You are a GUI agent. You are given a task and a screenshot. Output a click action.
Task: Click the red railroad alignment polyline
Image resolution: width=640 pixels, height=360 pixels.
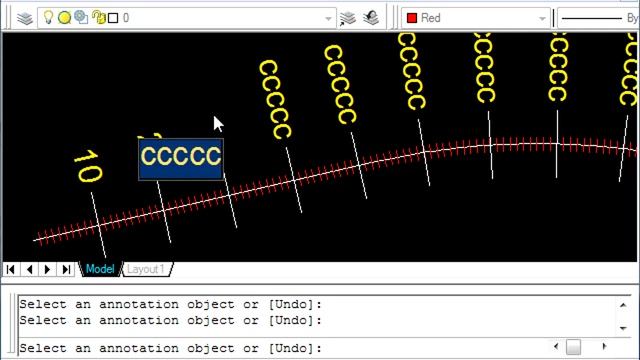[327, 173]
